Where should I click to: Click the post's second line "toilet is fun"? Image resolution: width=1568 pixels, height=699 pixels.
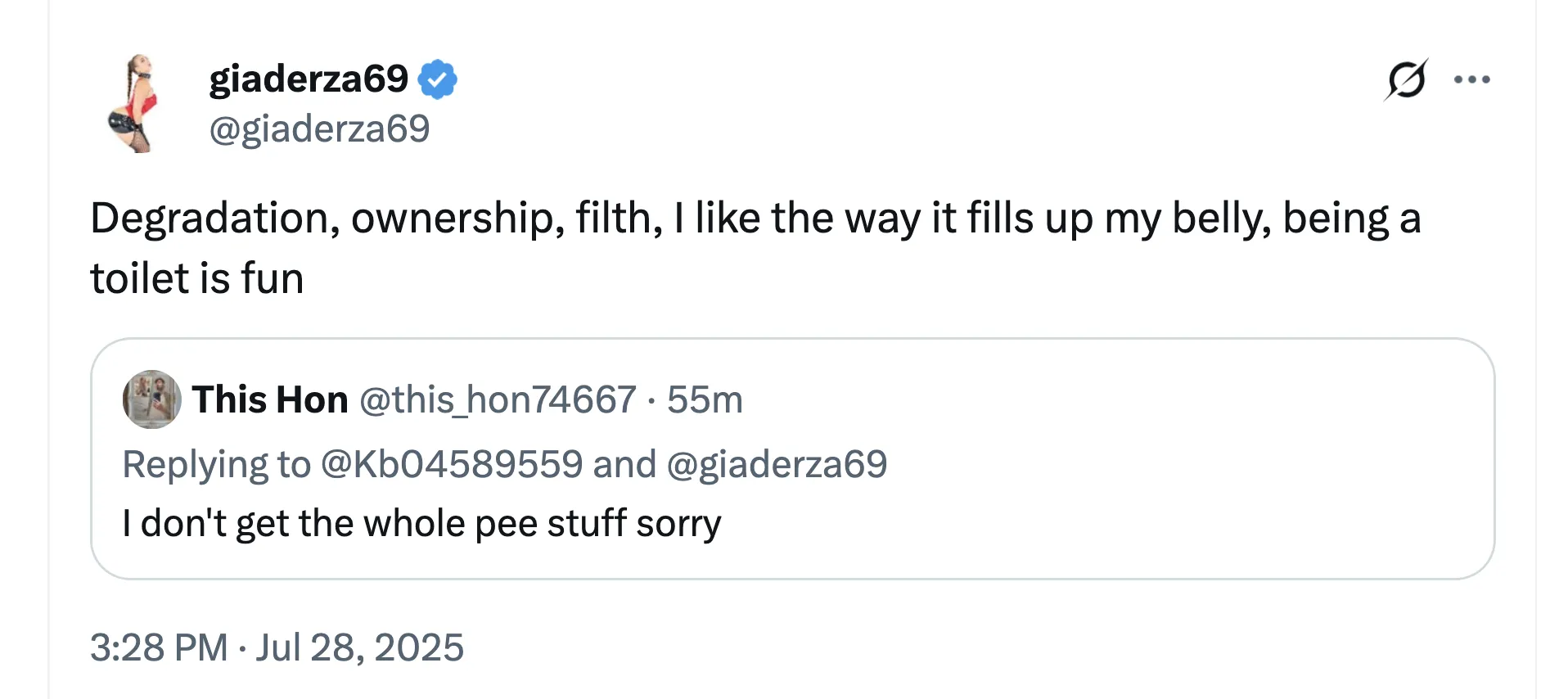coord(196,278)
